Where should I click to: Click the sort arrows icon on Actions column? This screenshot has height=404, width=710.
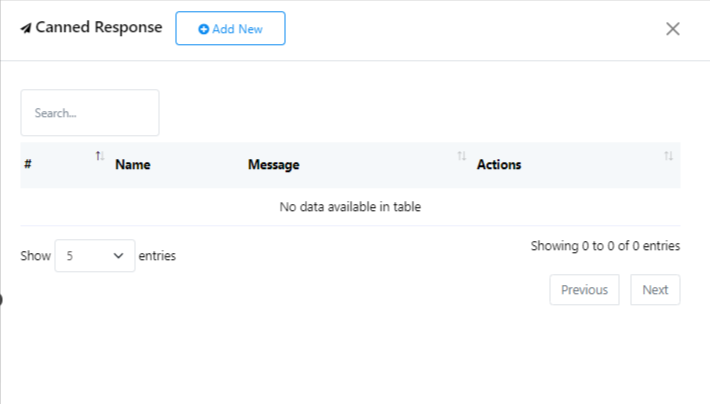tap(668, 156)
